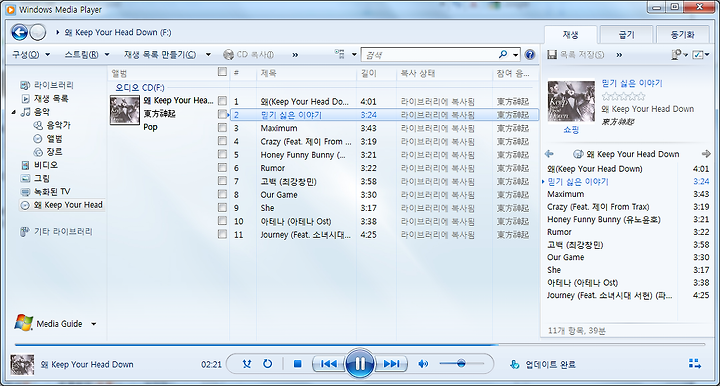Viewport: 720px width, 386px height.
Task: Click the 쇼핑 link under album art
Action: (571, 130)
